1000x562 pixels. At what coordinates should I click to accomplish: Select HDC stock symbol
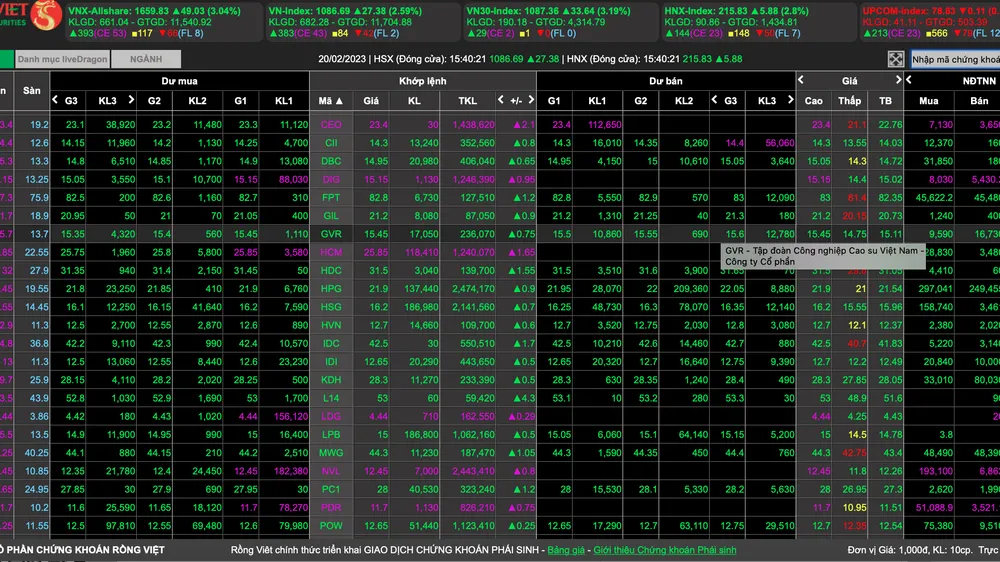331,271
